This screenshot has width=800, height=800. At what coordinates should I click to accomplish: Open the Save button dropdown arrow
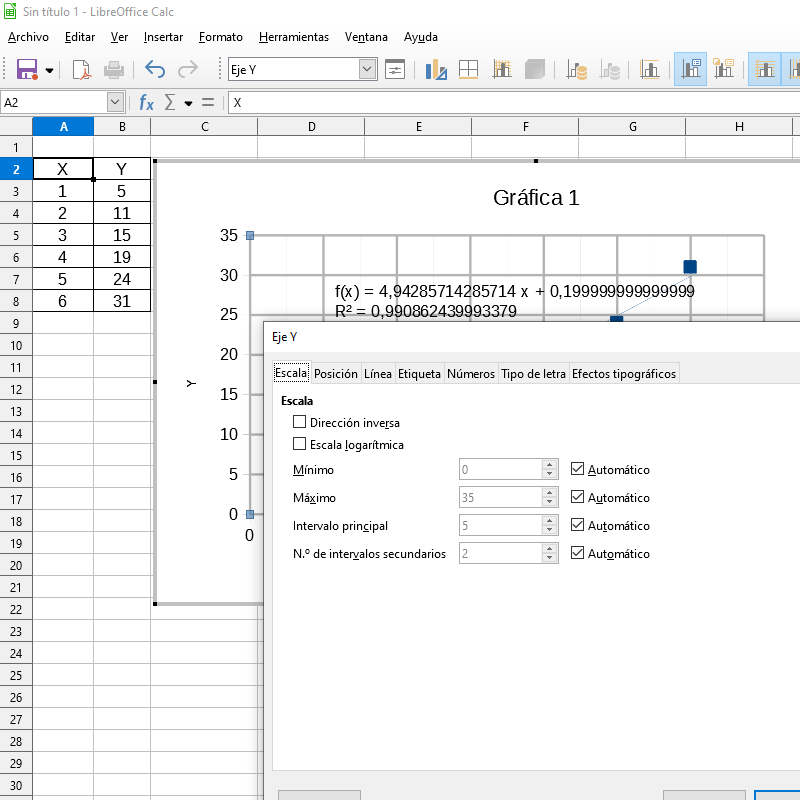(x=49, y=70)
